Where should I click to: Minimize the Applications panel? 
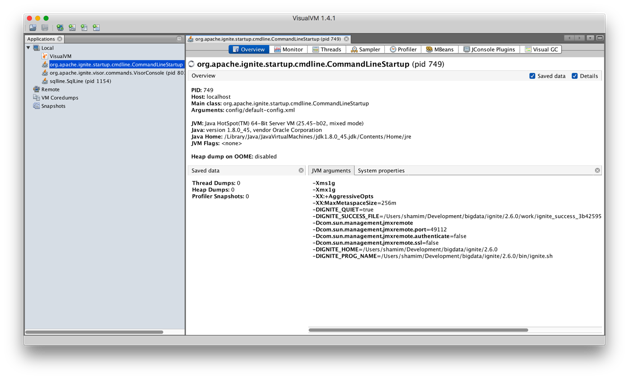[x=179, y=39]
